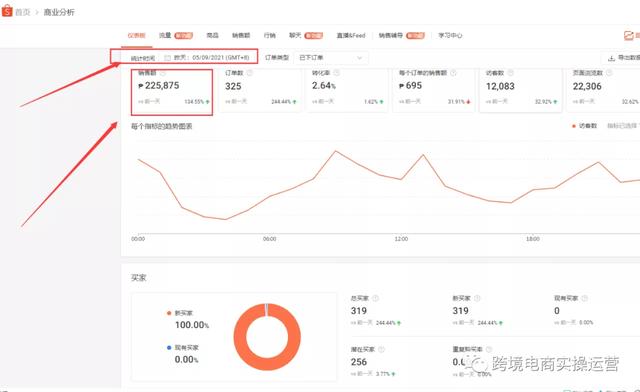Click the 商业分析 breadcrumb text

[59, 12]
